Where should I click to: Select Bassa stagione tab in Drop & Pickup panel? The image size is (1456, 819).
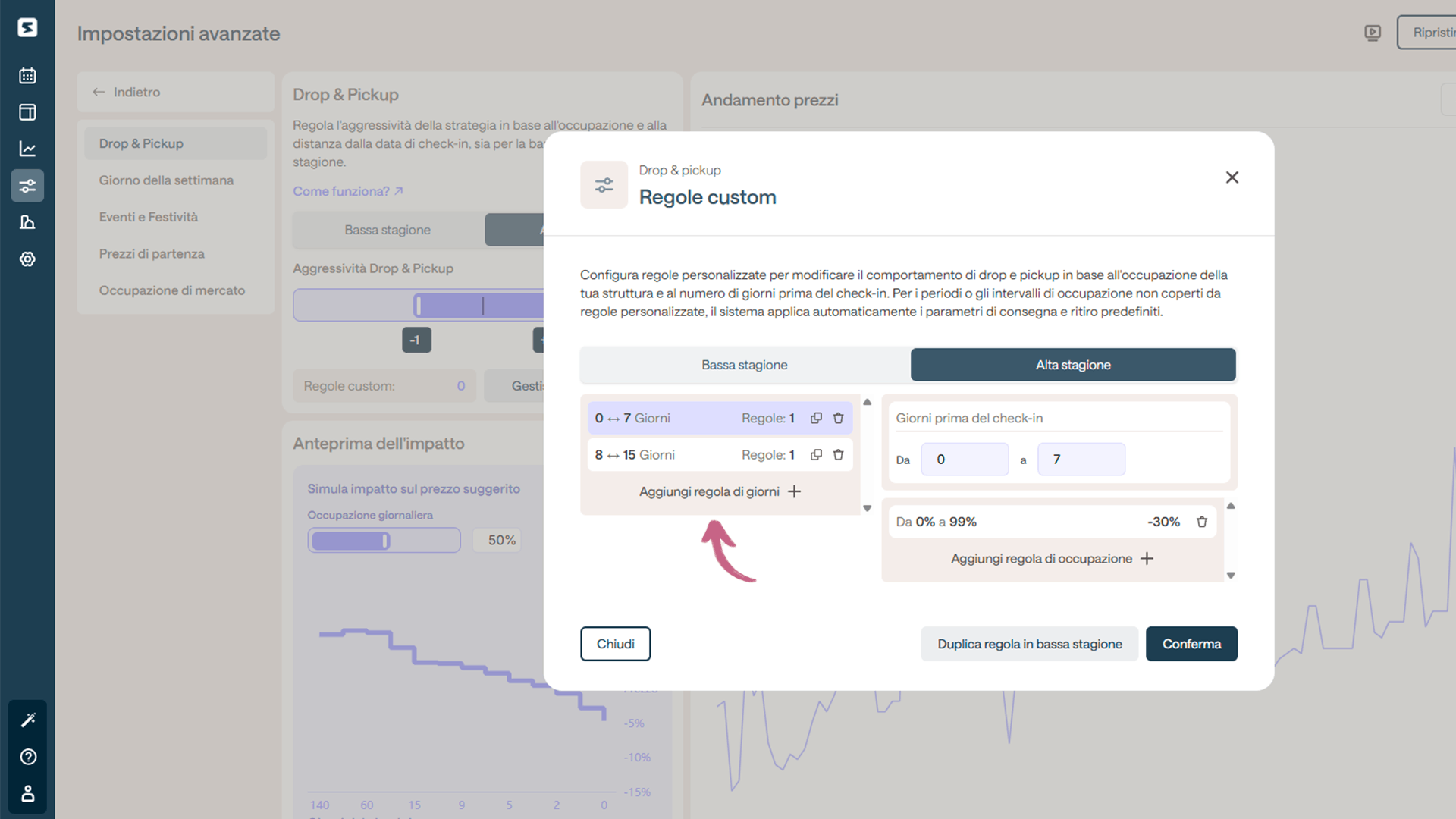tap(388, 230)
